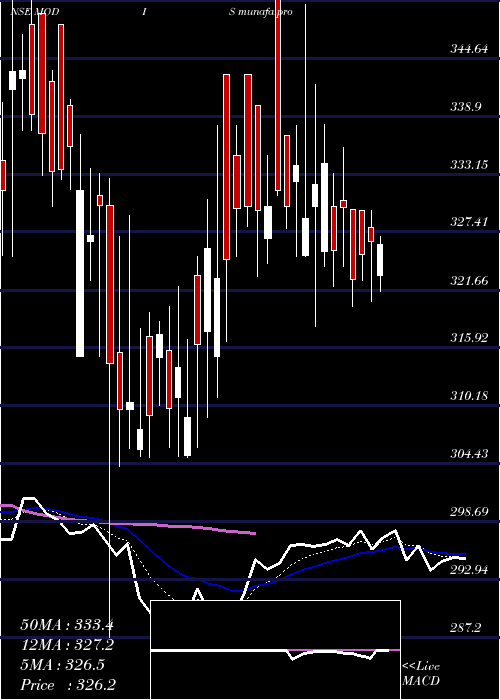Viewport: 500px width, 700px height.
Task: Click the 12MA : 327.2 readout
Action: [x=67, y=645]
